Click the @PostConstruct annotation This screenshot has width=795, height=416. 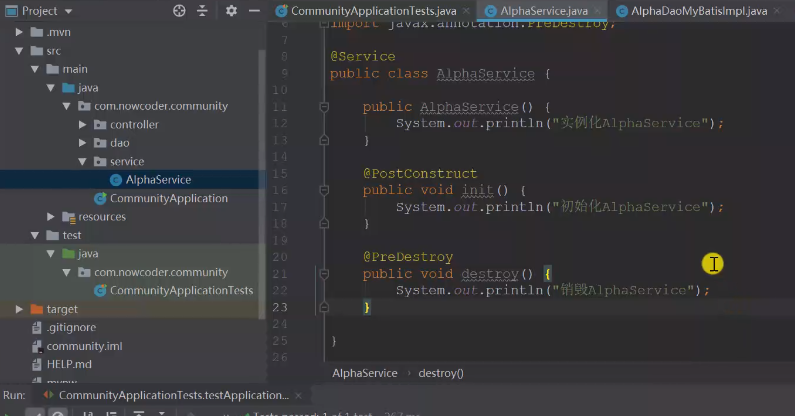pyautogui.click(x=420, y=174)
